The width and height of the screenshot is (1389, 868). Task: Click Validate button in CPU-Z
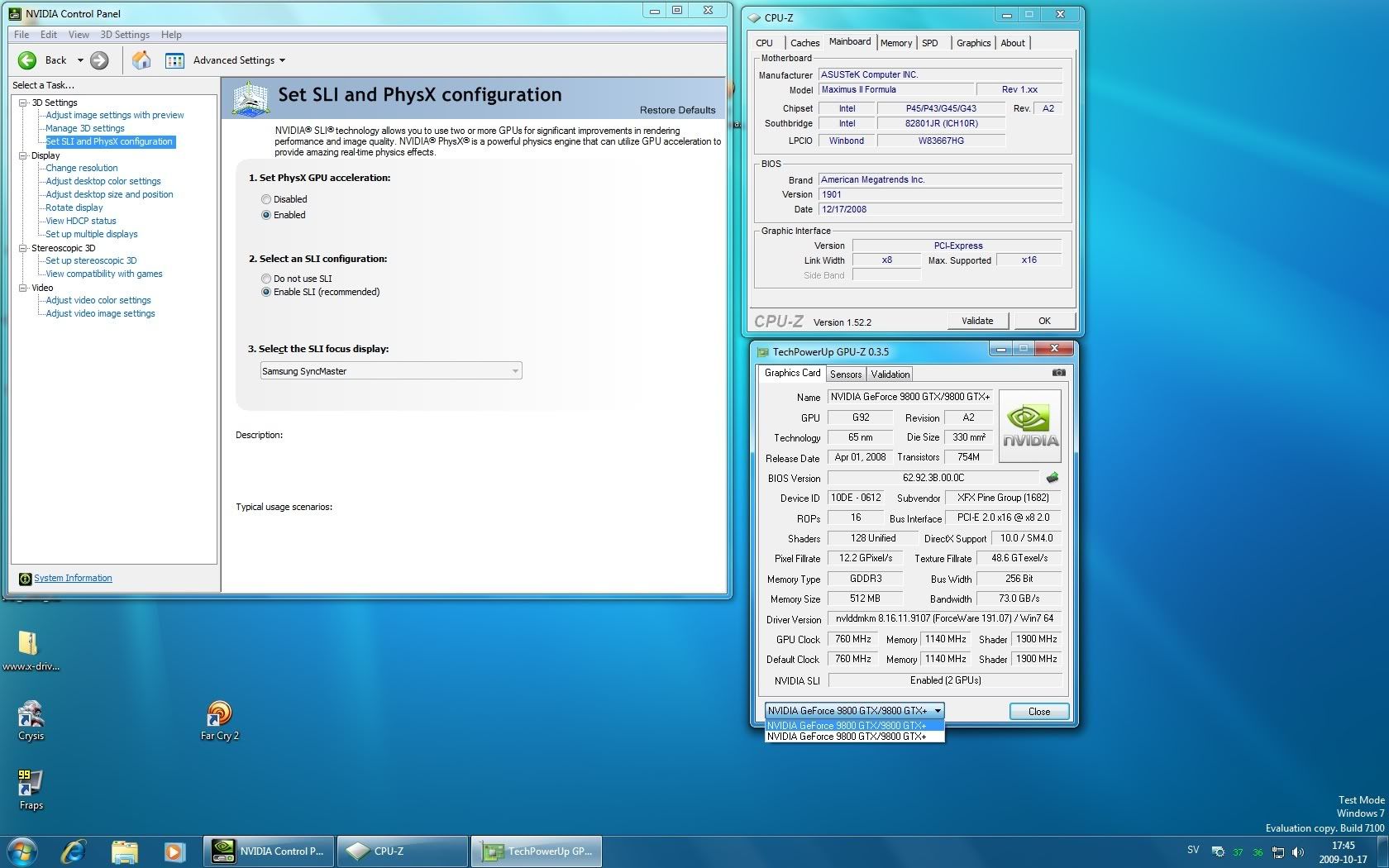[x=977, y=321]
